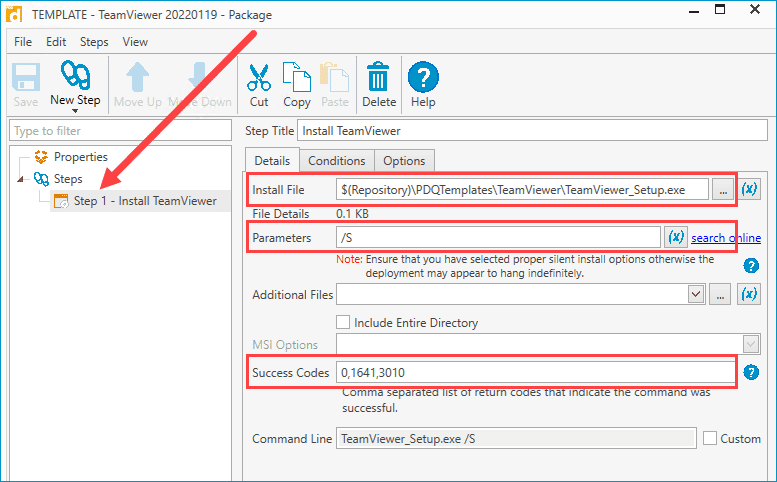Image resolution: width=777 pixels, height=482 pixels.
Task: Edit the Step Title field
Action: coord(532,131)
